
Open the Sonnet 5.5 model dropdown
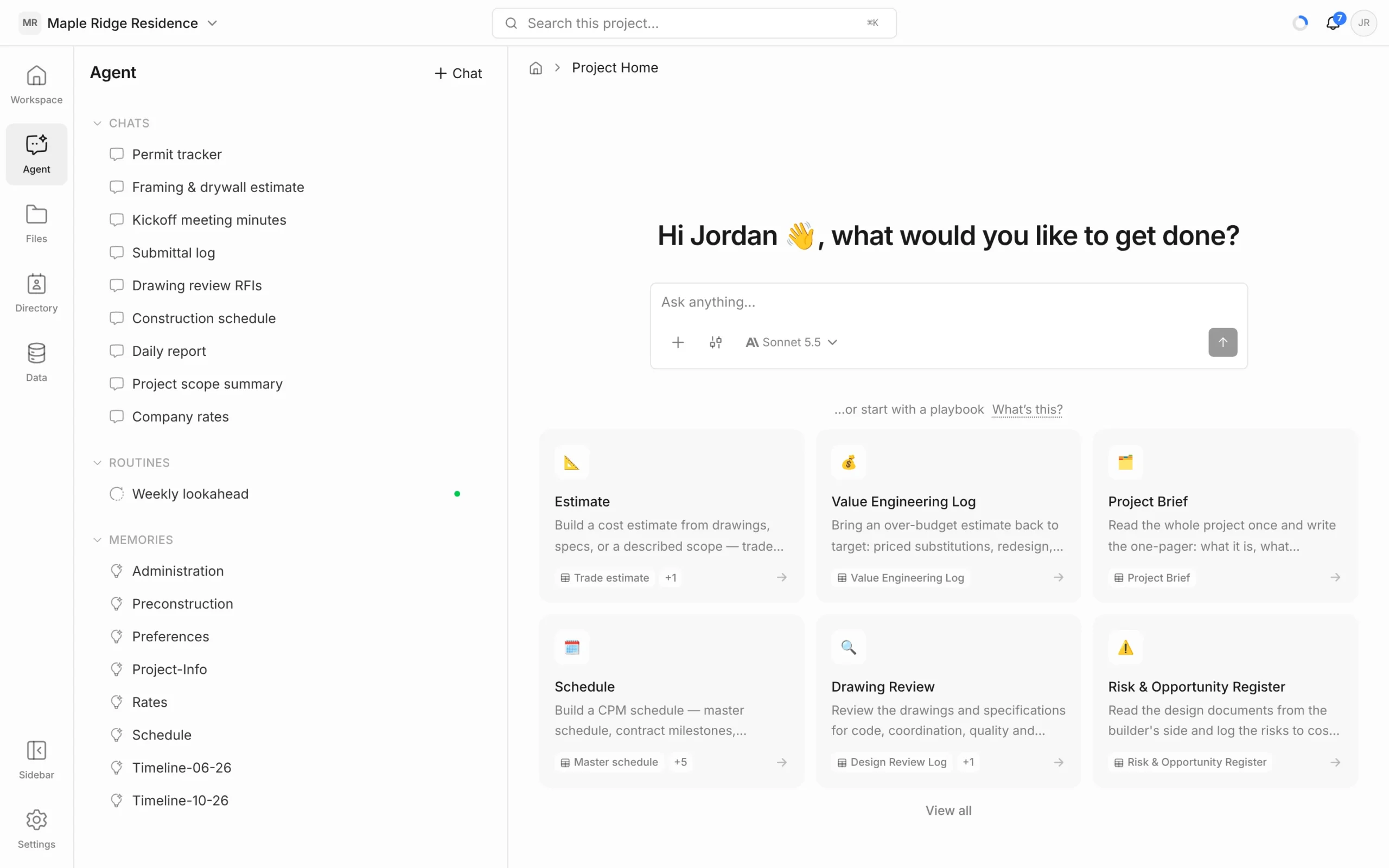click(x=792, y=343)
